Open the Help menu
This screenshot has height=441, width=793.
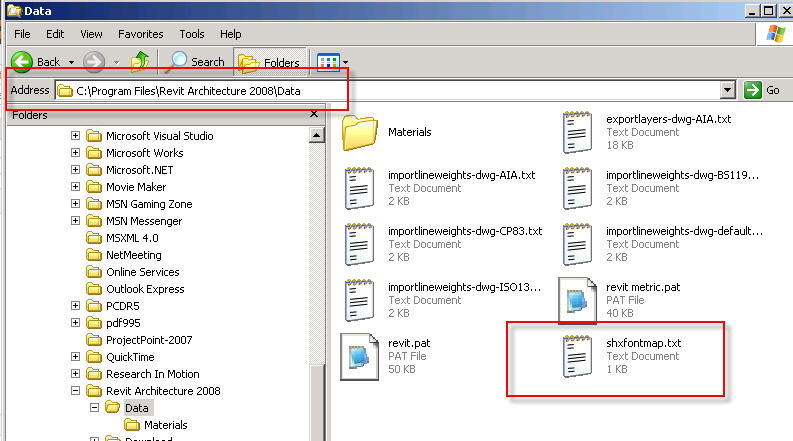[x=230, y=34]
